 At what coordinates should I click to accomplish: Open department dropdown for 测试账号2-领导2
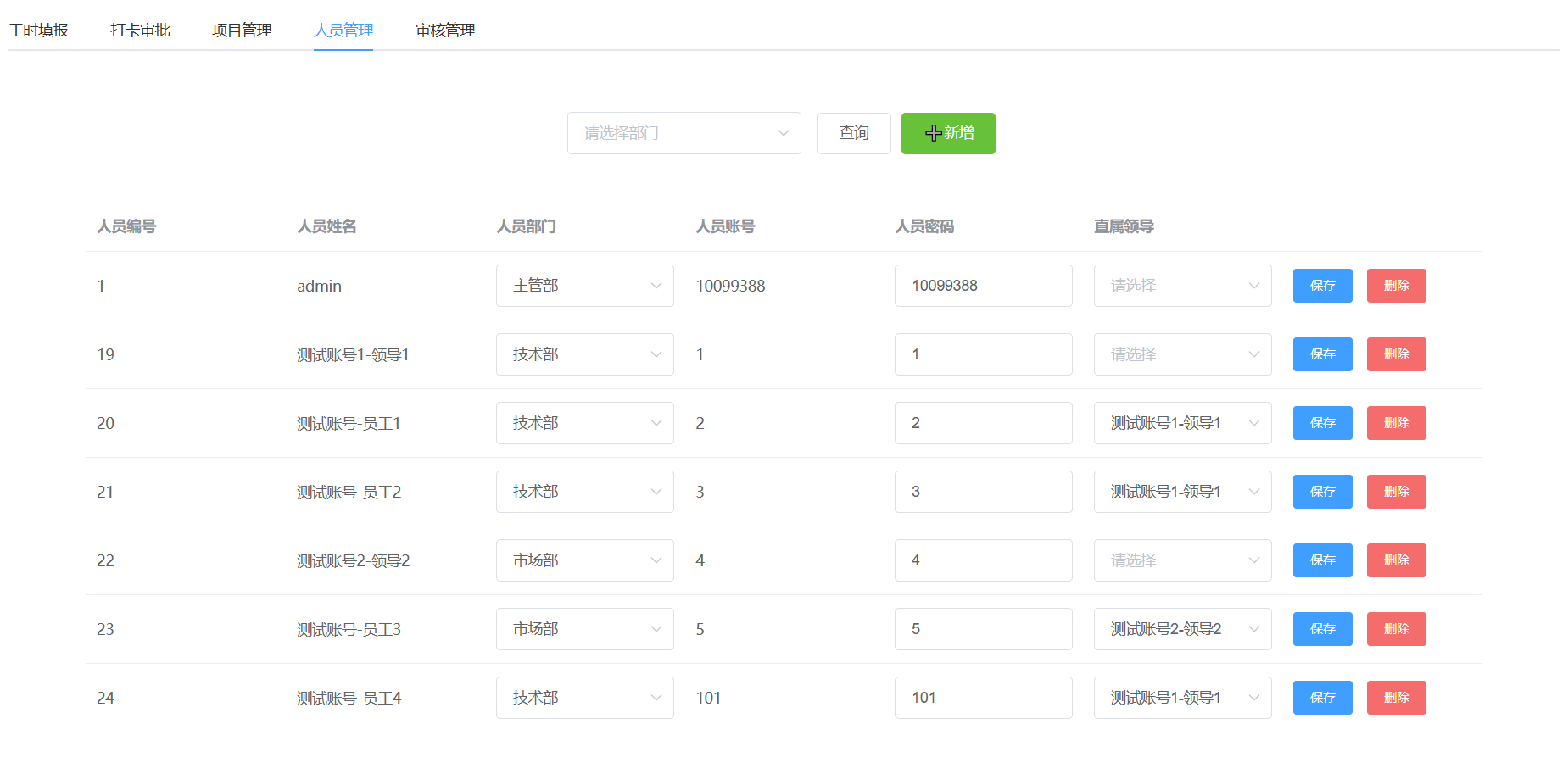(585, 560)
